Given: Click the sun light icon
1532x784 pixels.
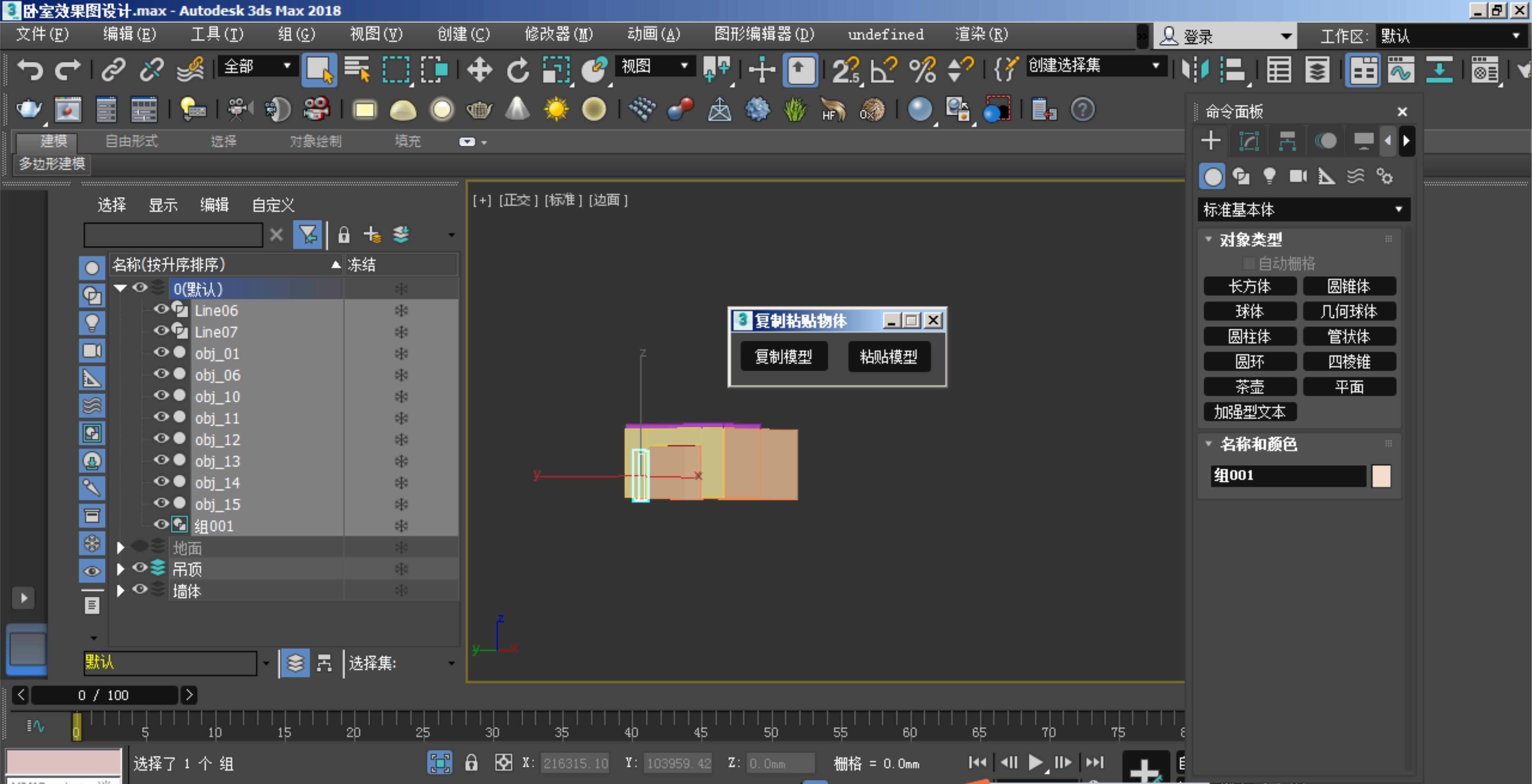Looking at the screenshot, I should 556,109.
